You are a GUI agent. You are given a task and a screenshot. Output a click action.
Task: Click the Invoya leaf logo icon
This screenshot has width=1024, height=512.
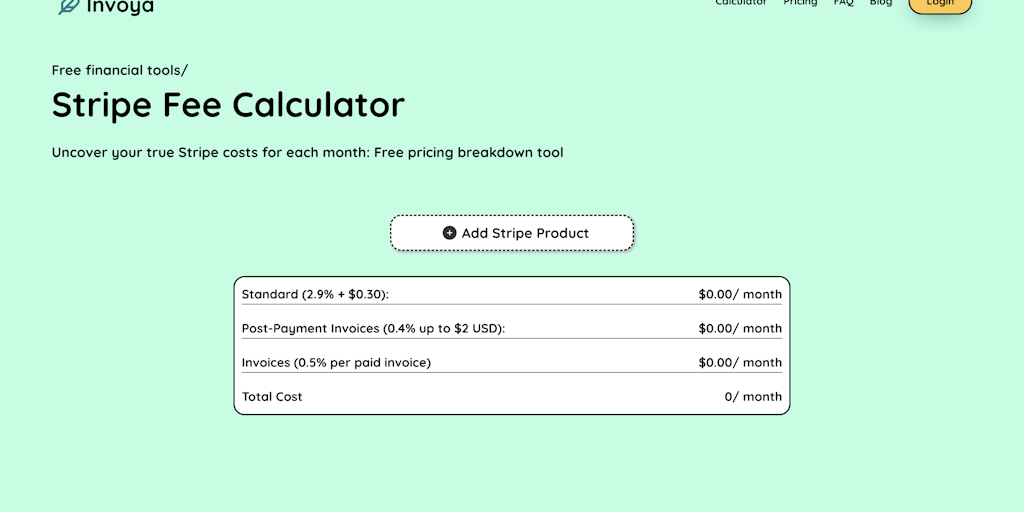68,6
